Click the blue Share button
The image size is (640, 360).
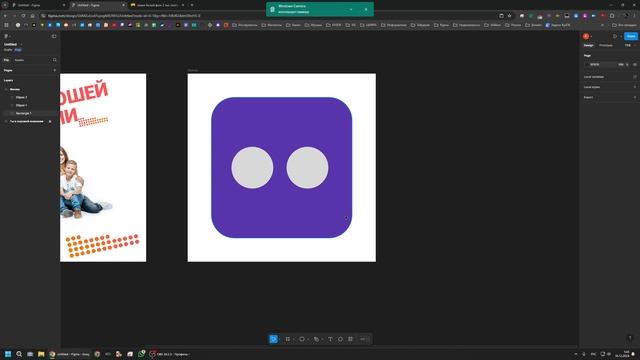point(631,36)
